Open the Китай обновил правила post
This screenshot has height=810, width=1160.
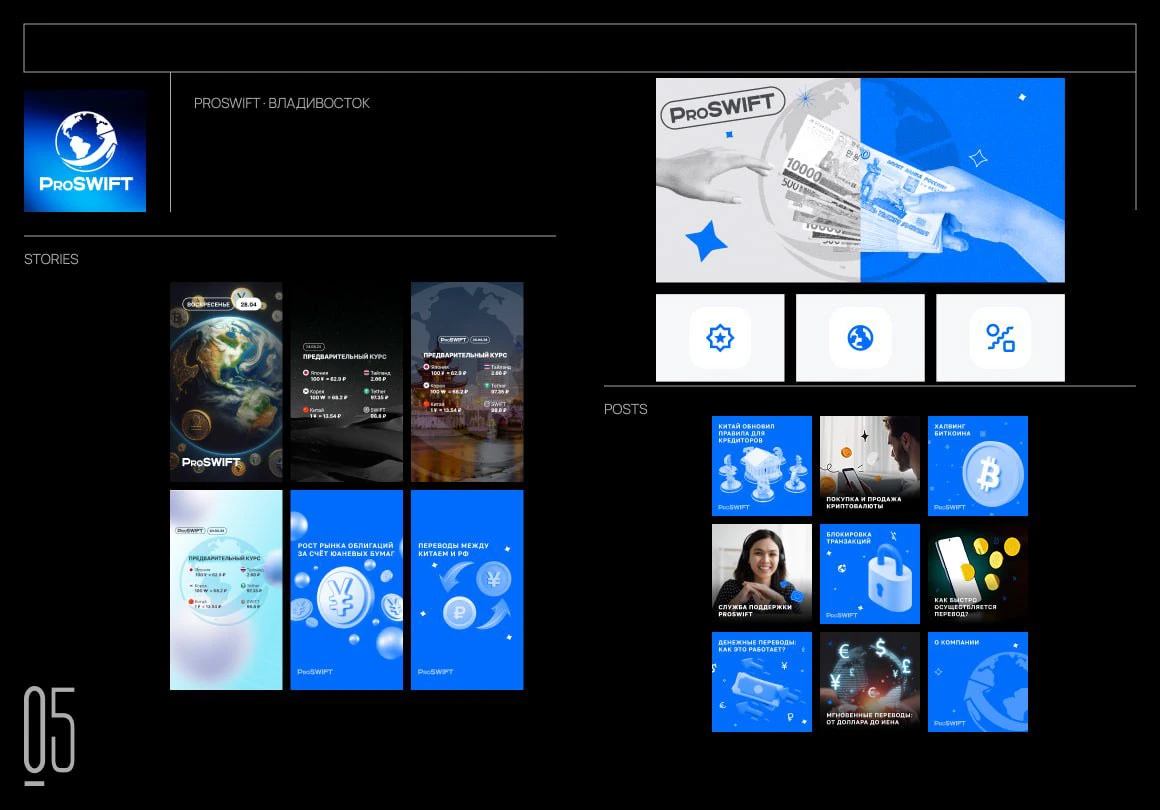761,466
